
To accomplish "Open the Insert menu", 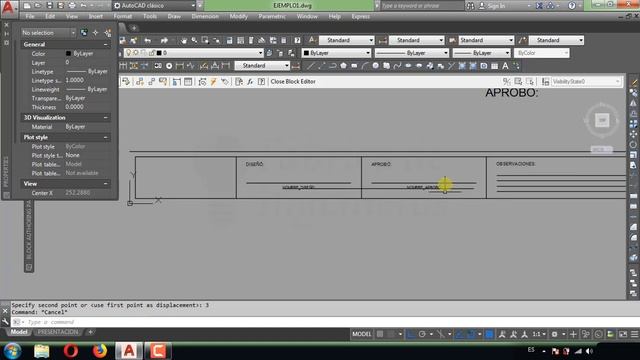I will pyautogui.click(x=96, y=17).
